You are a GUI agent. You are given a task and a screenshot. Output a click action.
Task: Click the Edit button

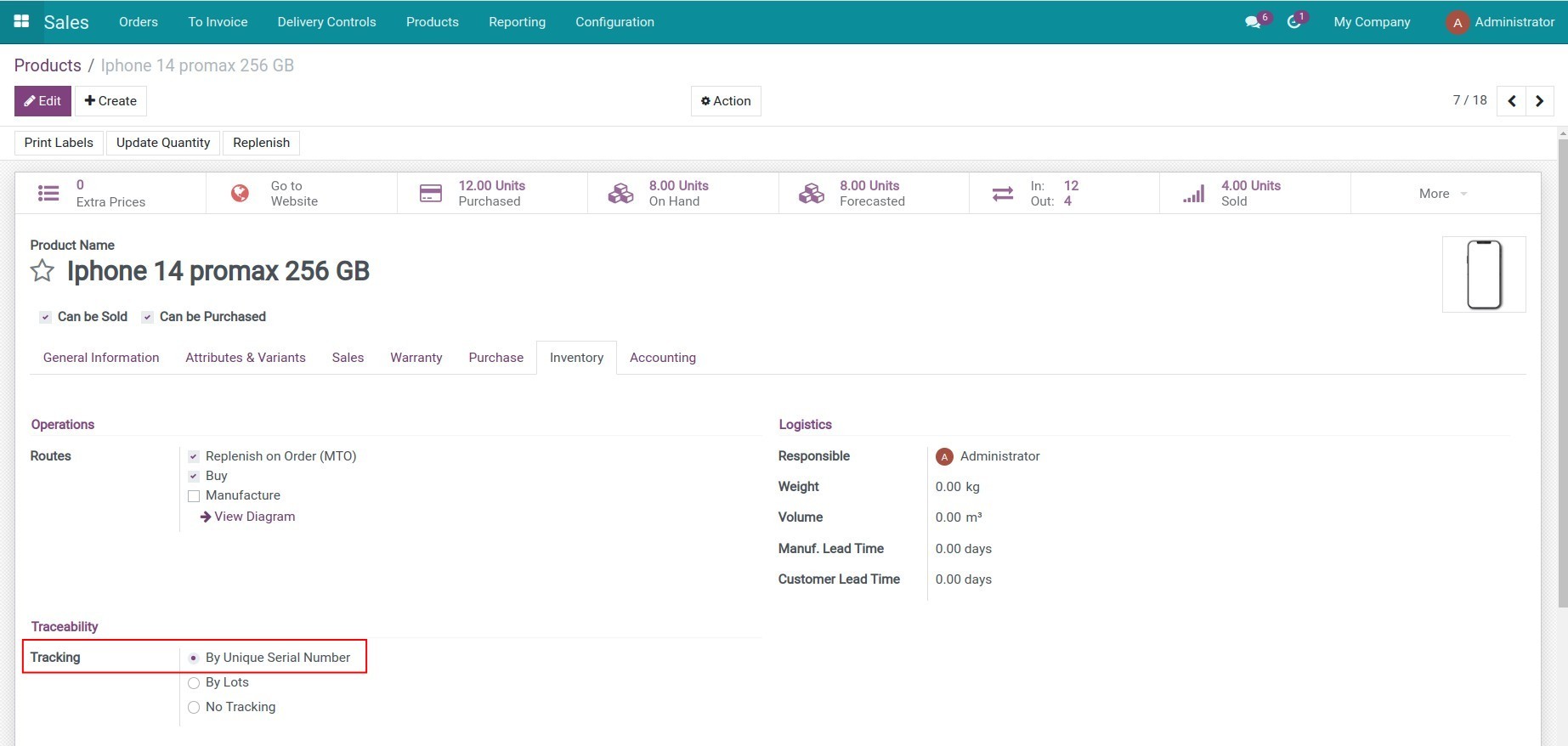click(x=42, y=101)
